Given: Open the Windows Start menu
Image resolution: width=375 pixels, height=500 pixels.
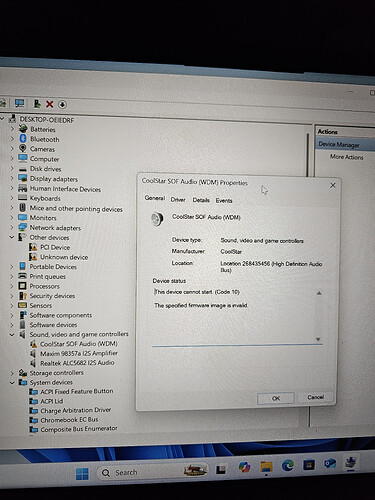Looking at the screenshot, I should (82, 474).
